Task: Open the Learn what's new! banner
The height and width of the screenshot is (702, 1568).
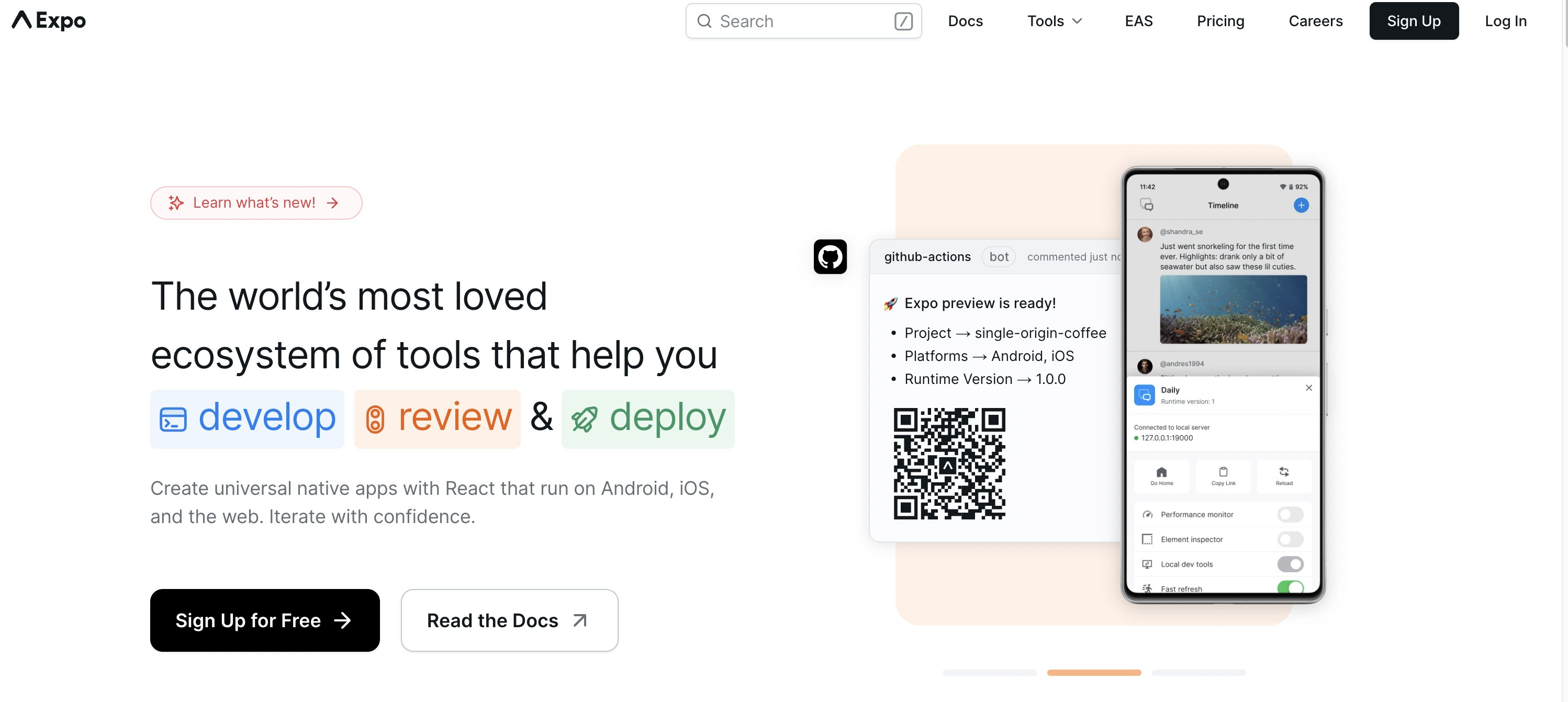Action: pyautogui.click(x=256, y=202)
